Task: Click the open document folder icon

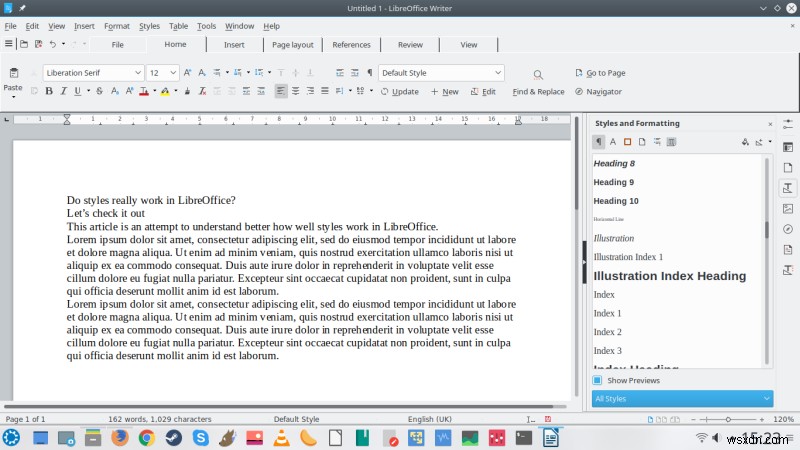Action: tap(24, 44)
